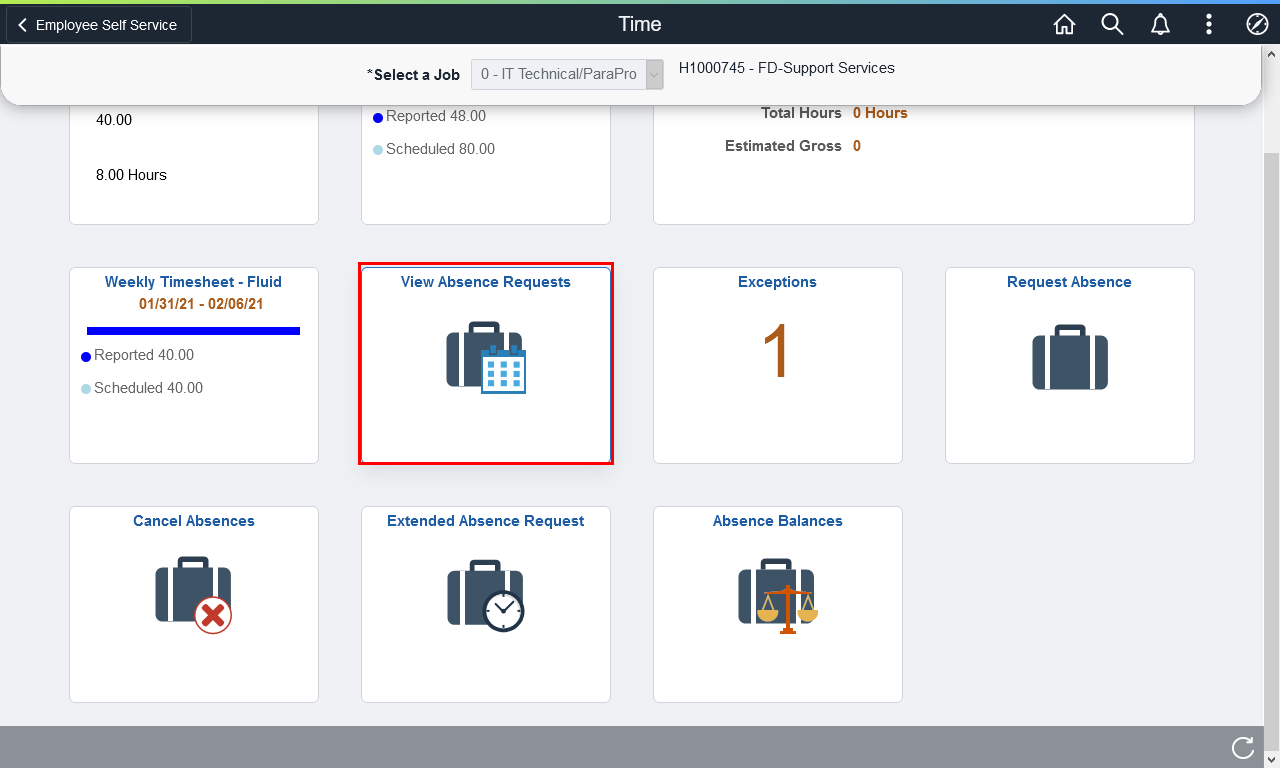
Task: Open the notifications bell icon
Action: (x=1160, y=25)
